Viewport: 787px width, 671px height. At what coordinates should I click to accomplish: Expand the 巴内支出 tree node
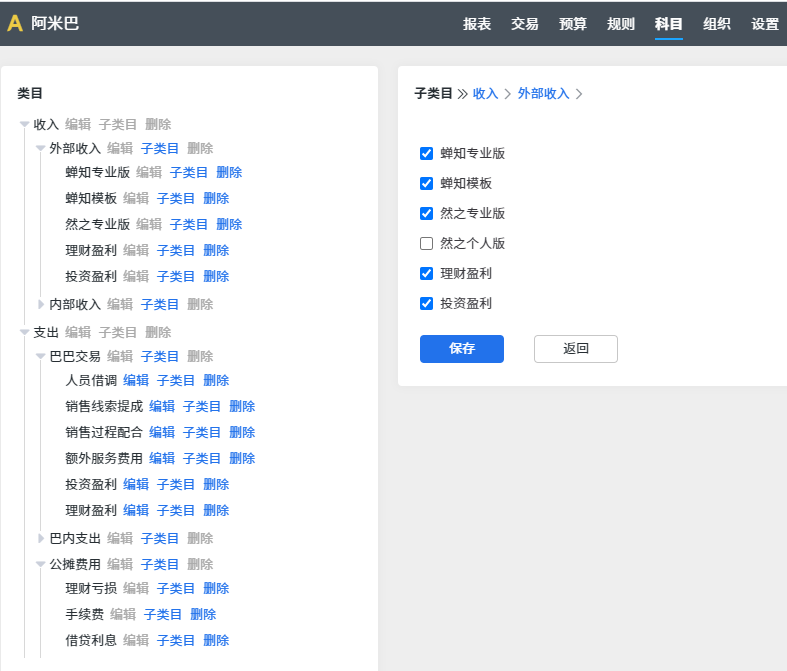tap(41, 539)
